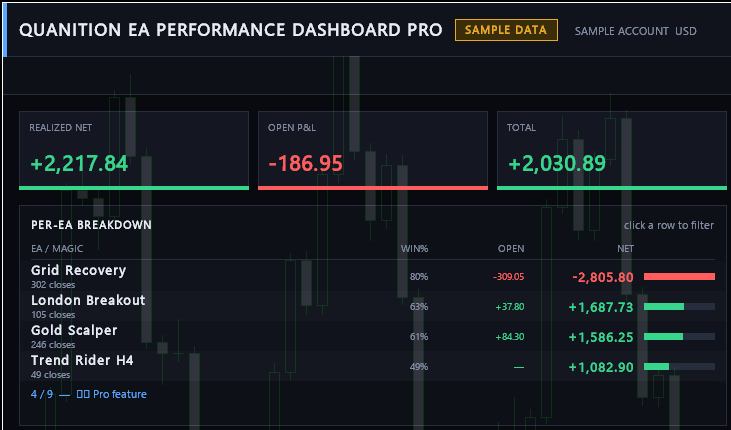Click Gold Scalper green net bar

[x=663, y=336]
